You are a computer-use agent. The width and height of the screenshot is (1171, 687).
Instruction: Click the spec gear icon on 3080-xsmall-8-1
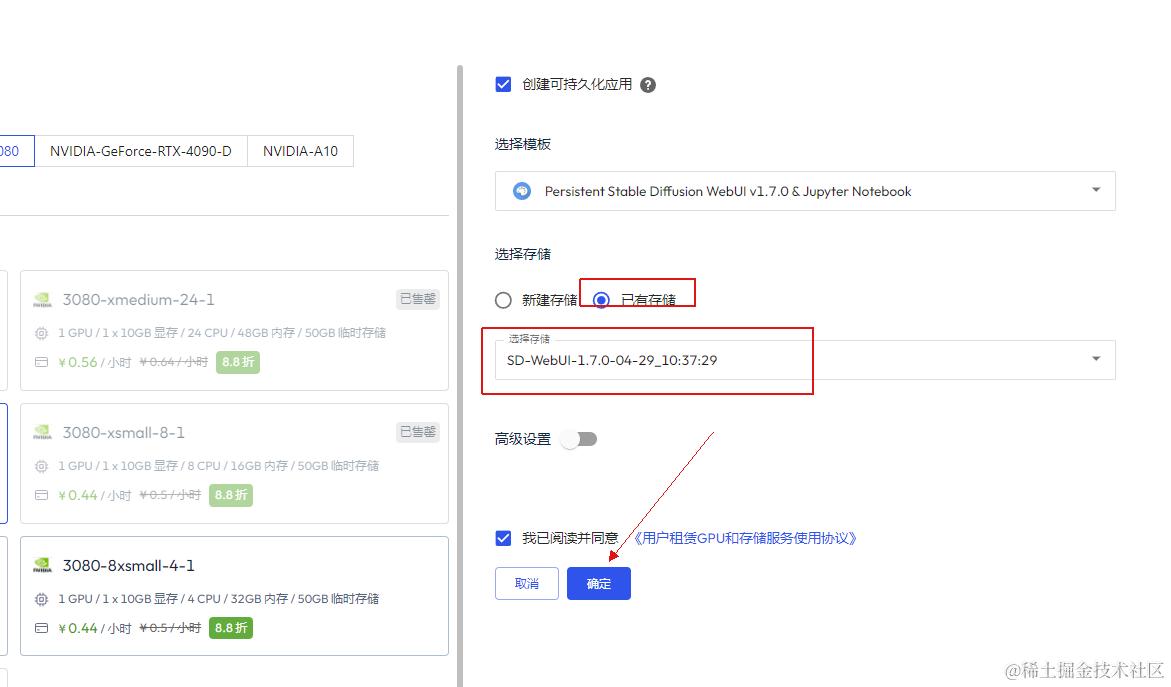[x=42, y=466]
